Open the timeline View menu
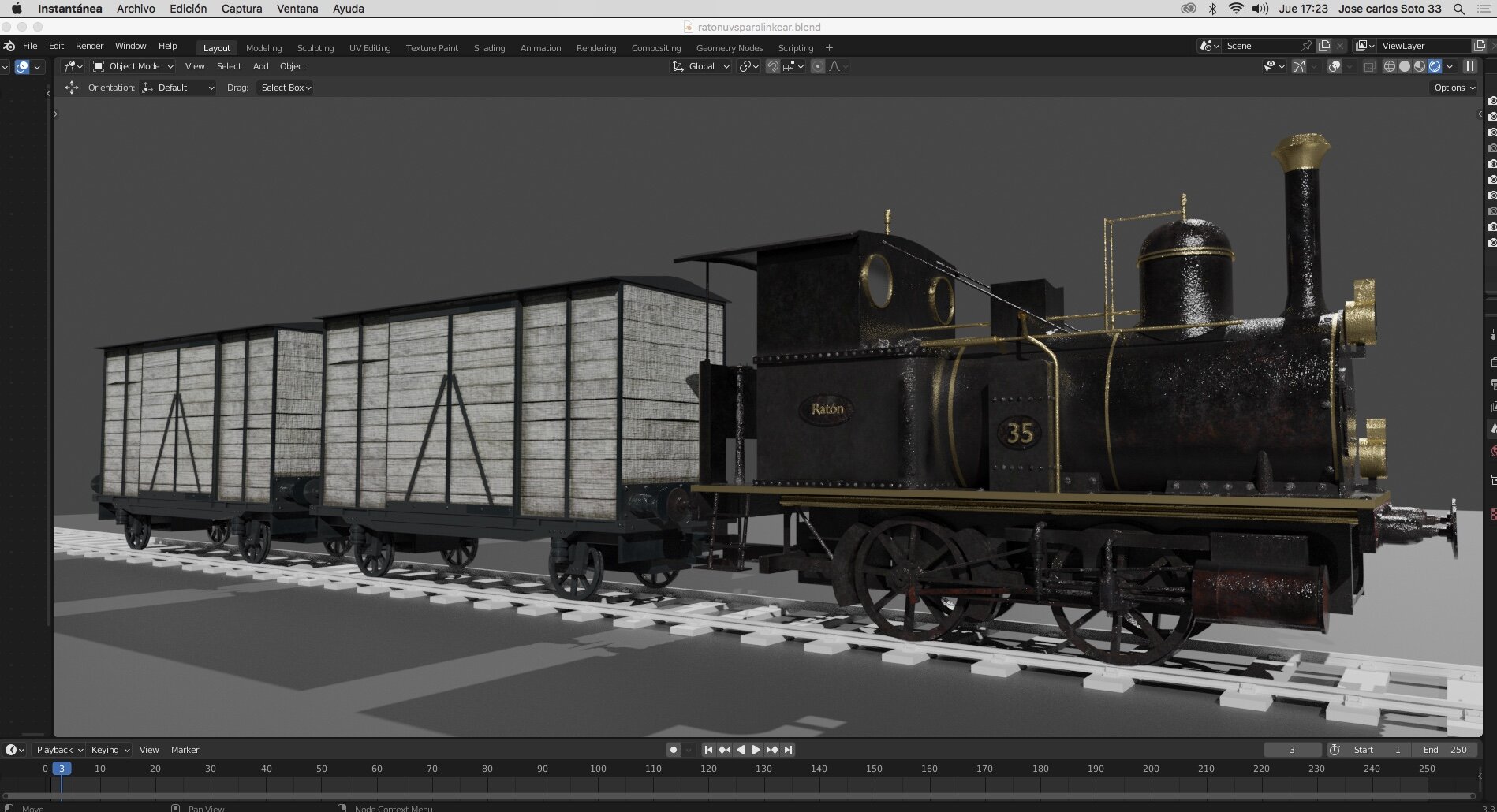 pyautogui.click(x=149, y=750)
